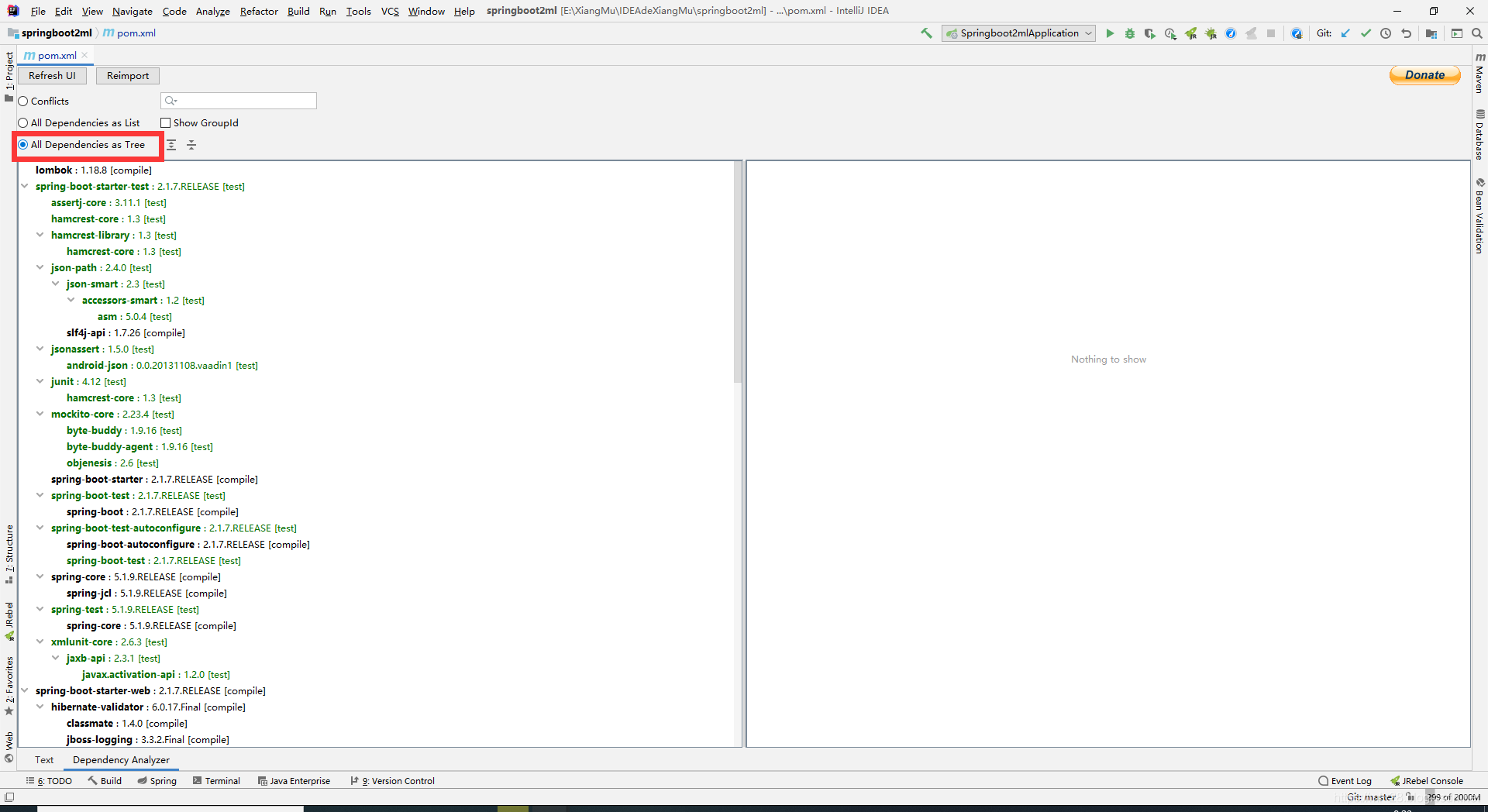The image size is (1488, 812).
Task: Open the JRebel Console panel
Action: pyautogui.click(x=1427, y=781)
